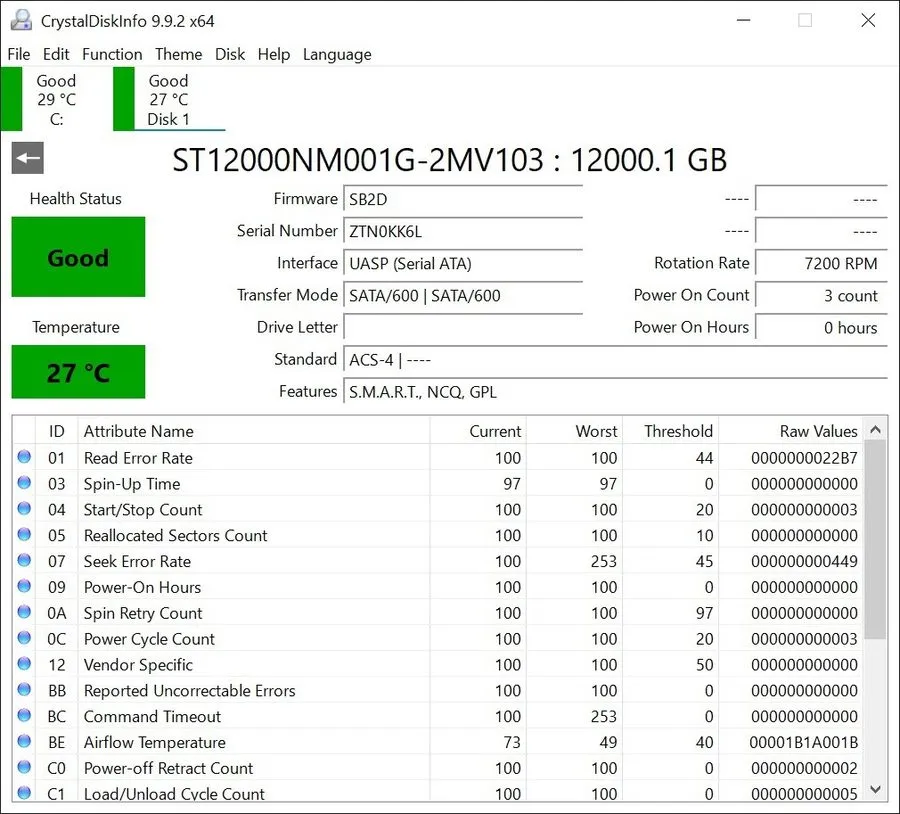Click status dot for Airflow Temperature
This screenshot has width=900, height=814.
point(24,741)
